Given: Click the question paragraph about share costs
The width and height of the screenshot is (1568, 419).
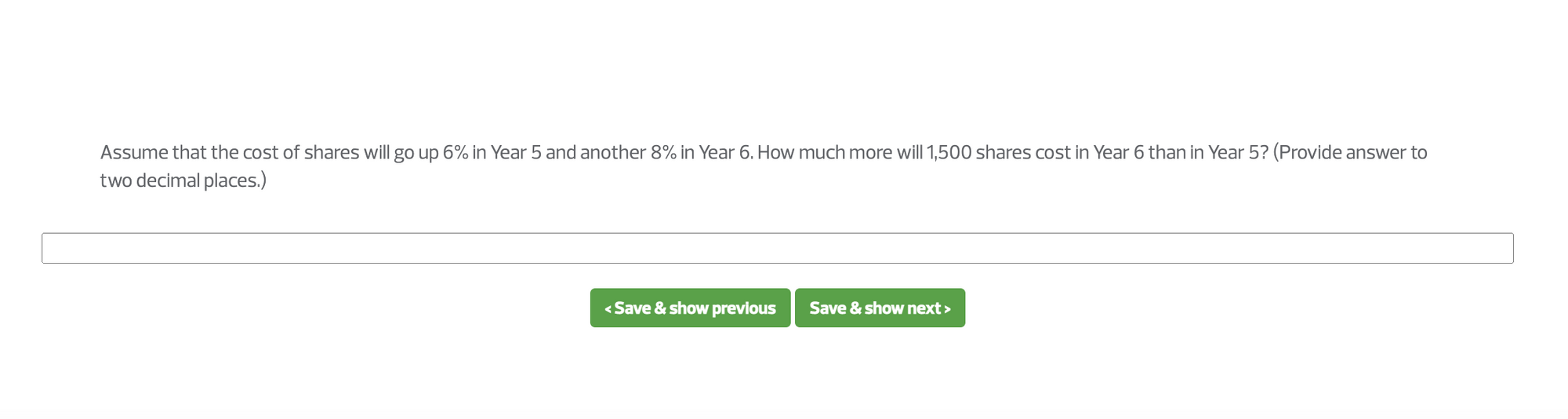Looking at the screenshot, I should [764, 166].
